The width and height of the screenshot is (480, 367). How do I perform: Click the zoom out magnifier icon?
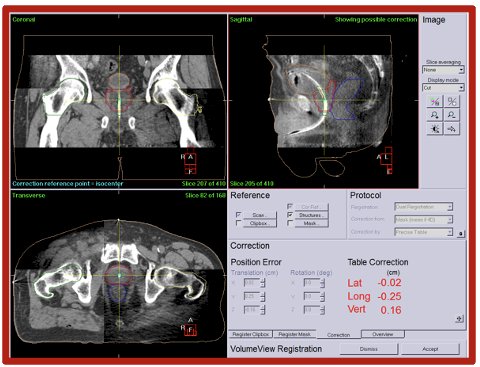pyautogui.click(x=452, y=115)
